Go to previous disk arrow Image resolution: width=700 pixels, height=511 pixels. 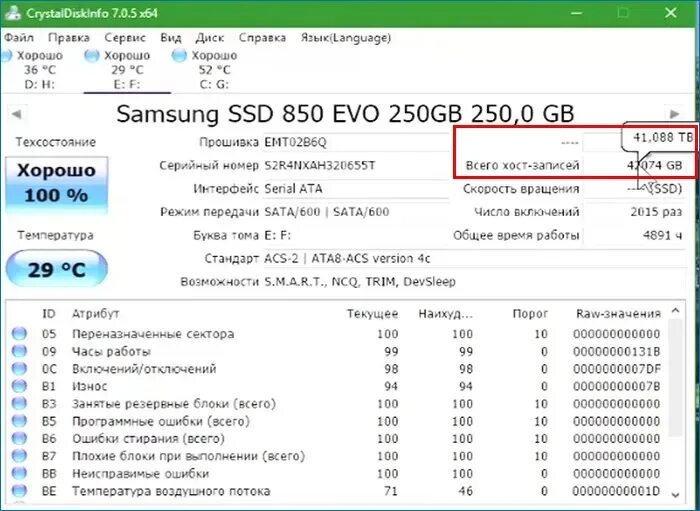[x=17, y=114]
